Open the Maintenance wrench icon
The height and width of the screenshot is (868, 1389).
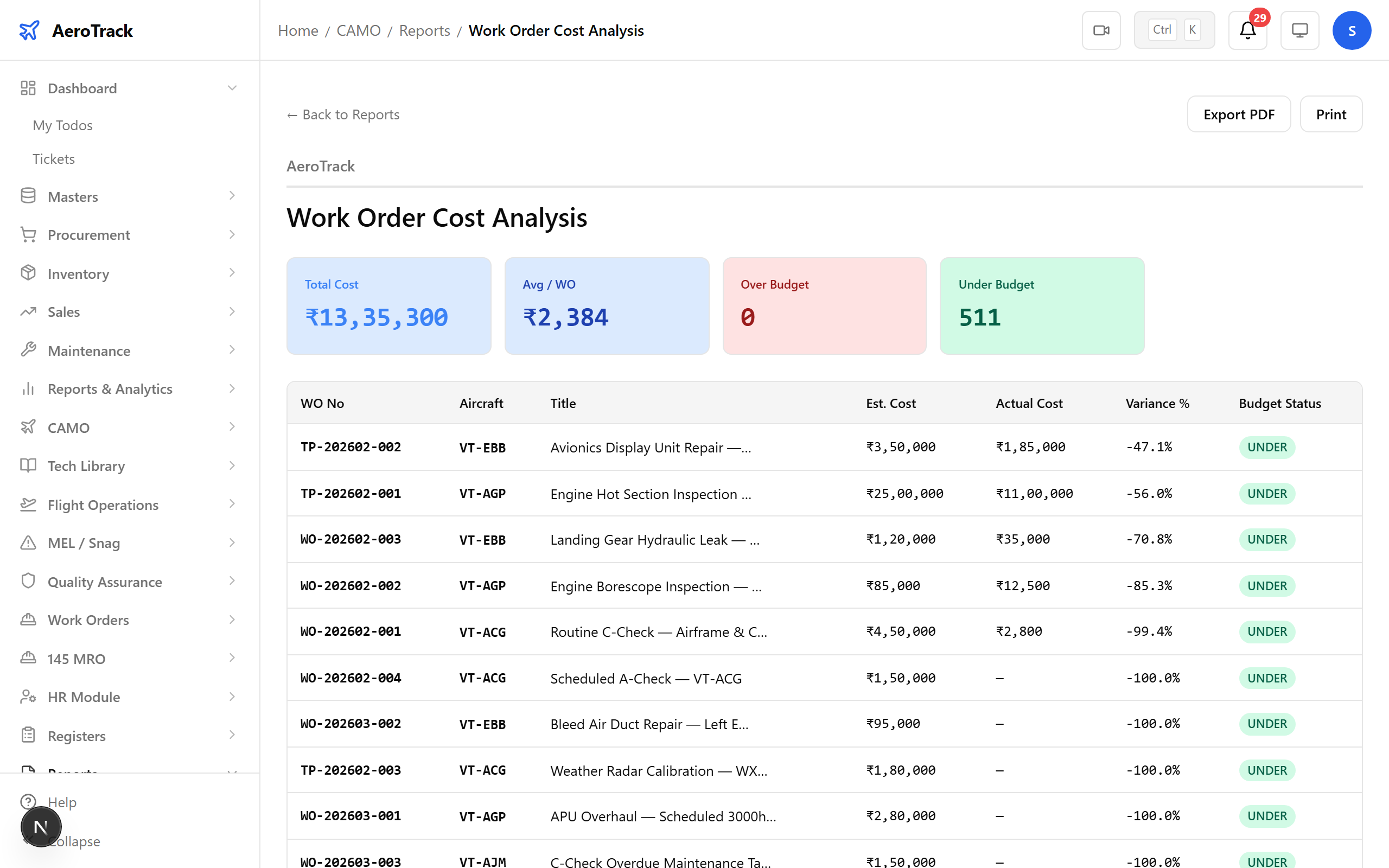(x=28, y=350)
